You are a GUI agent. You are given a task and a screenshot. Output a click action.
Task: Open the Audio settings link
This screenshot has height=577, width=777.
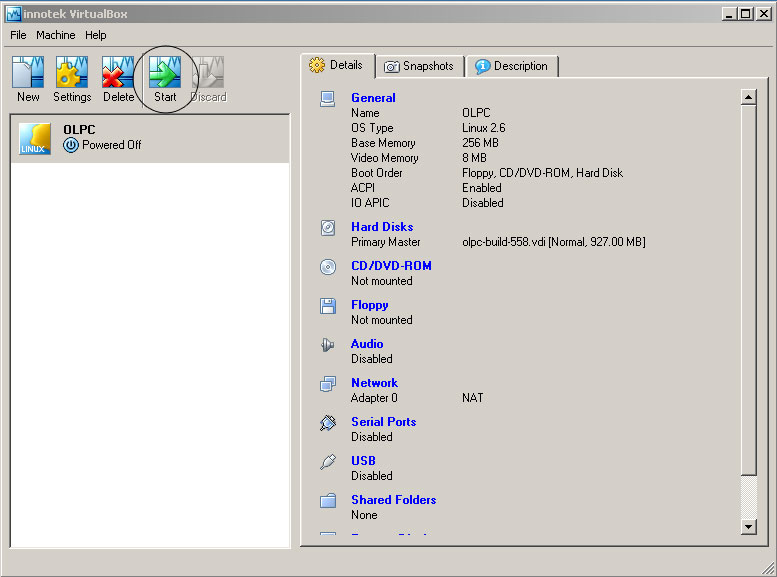pyautogui.click(x=367, y=344)
